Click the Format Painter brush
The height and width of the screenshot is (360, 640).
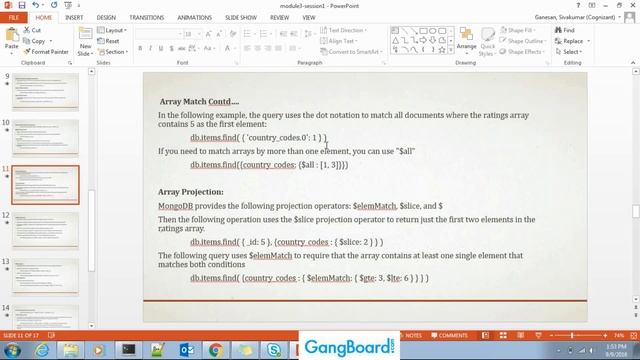tap(46, 52)
